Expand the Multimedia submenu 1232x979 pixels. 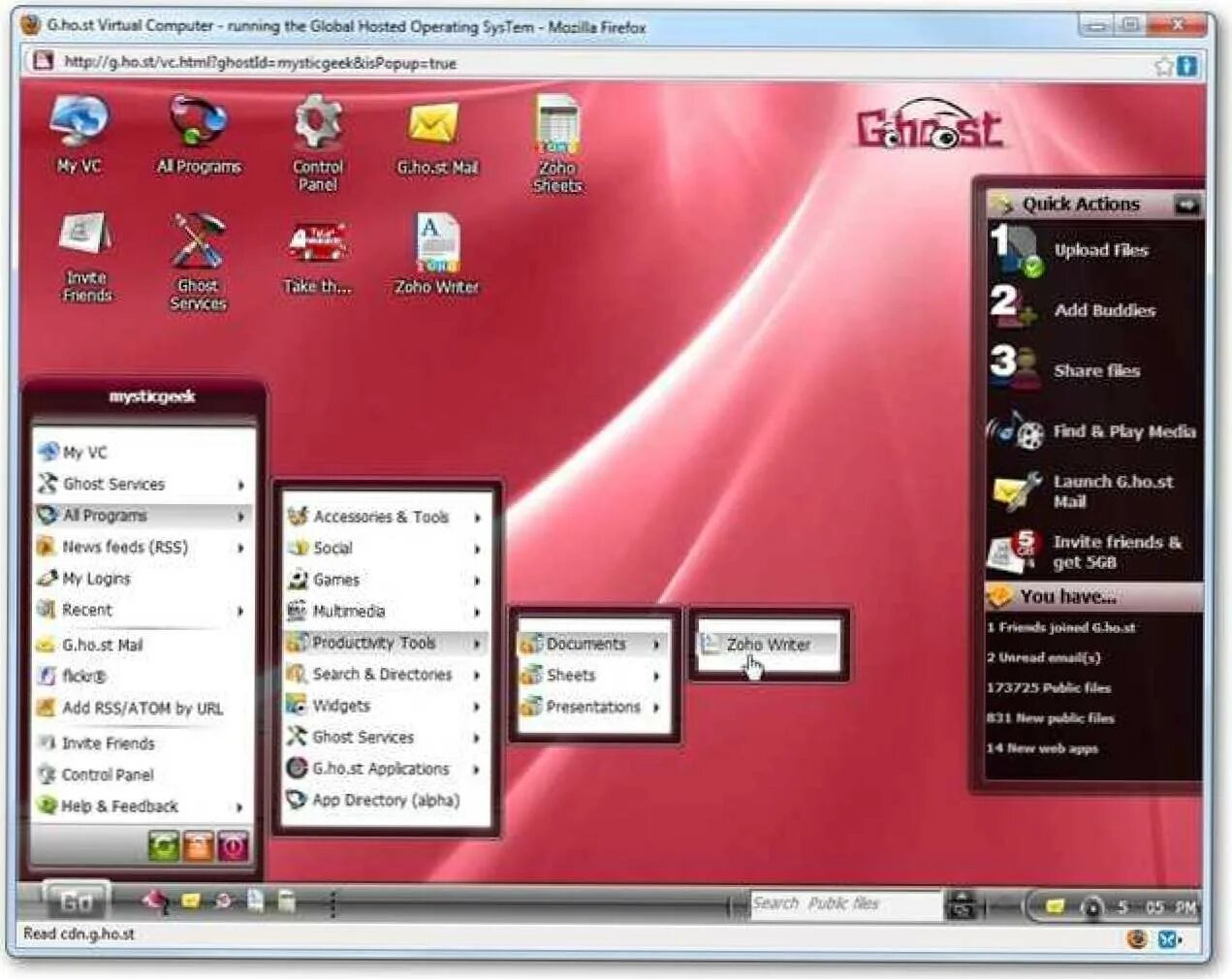tap(386, 612)
